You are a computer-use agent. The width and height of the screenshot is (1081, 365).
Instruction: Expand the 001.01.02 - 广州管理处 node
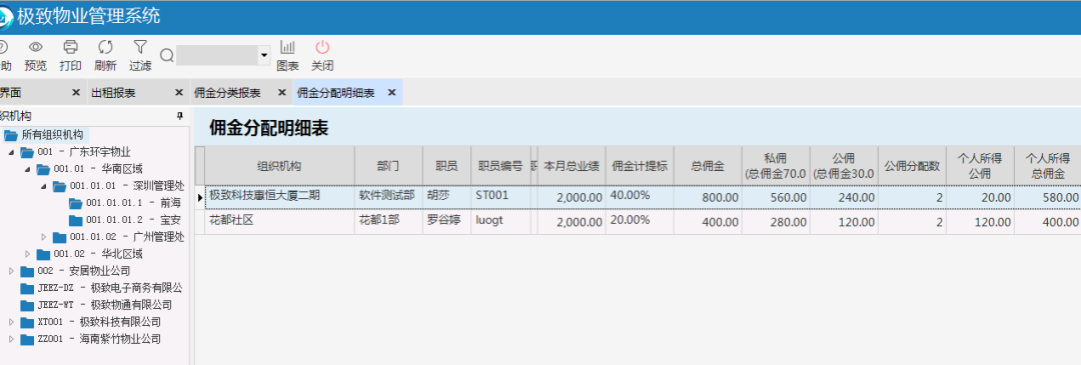pos(44,237)
